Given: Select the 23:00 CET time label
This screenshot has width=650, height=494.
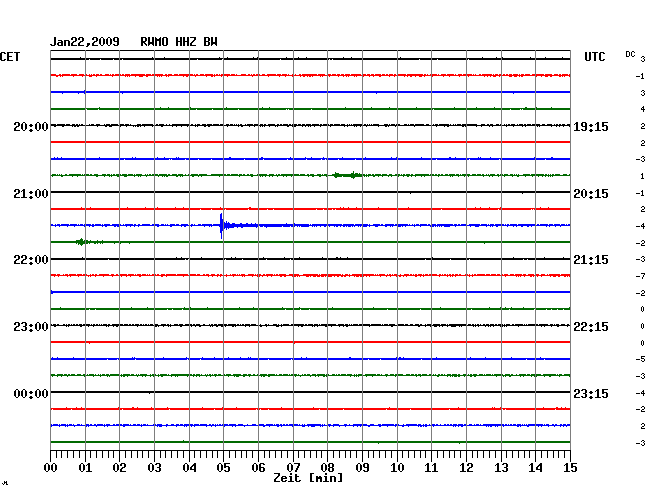Looking at the screenshot, I should point(31,327).
